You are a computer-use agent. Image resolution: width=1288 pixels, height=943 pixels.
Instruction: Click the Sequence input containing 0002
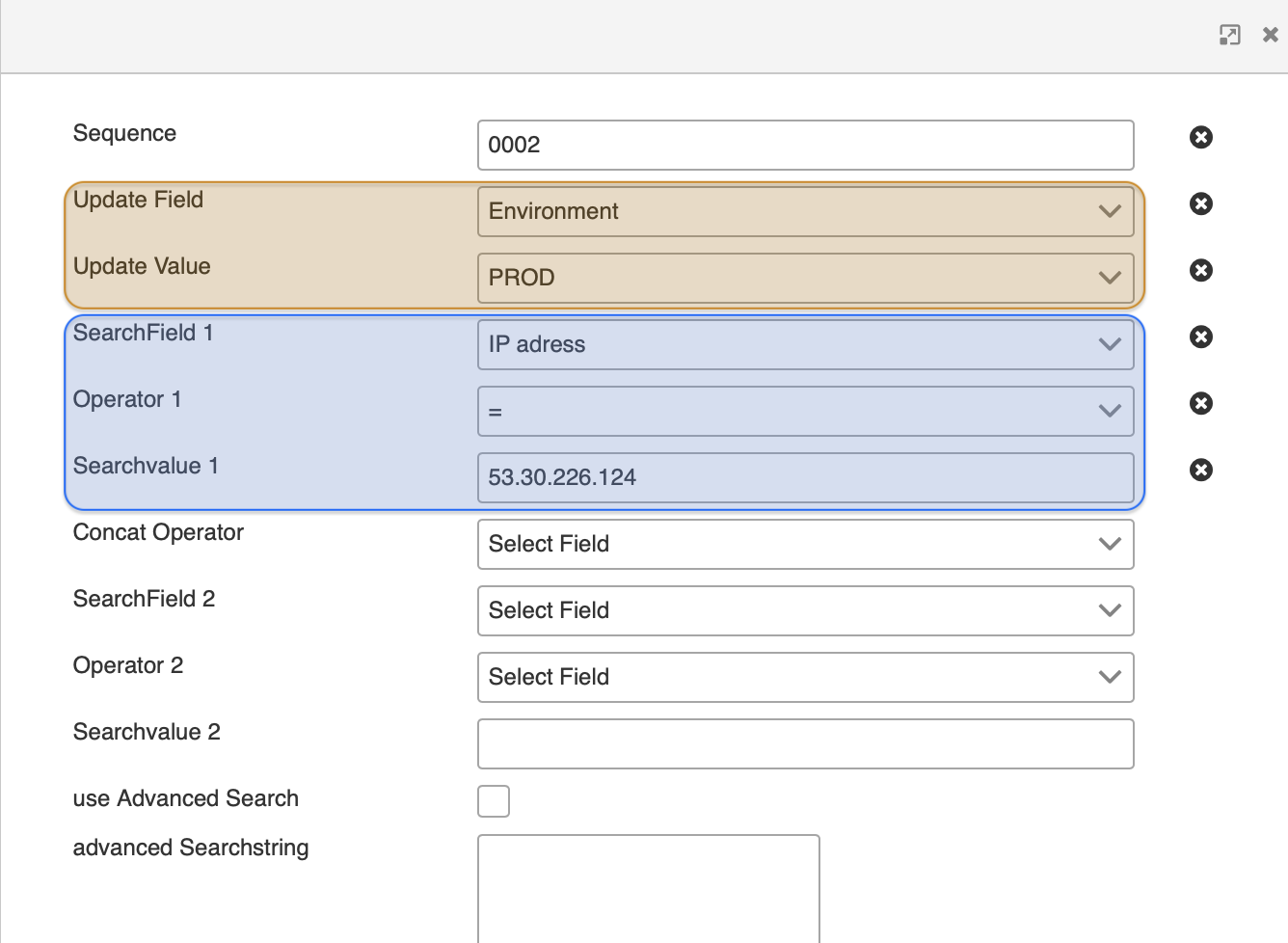point(805,145)
